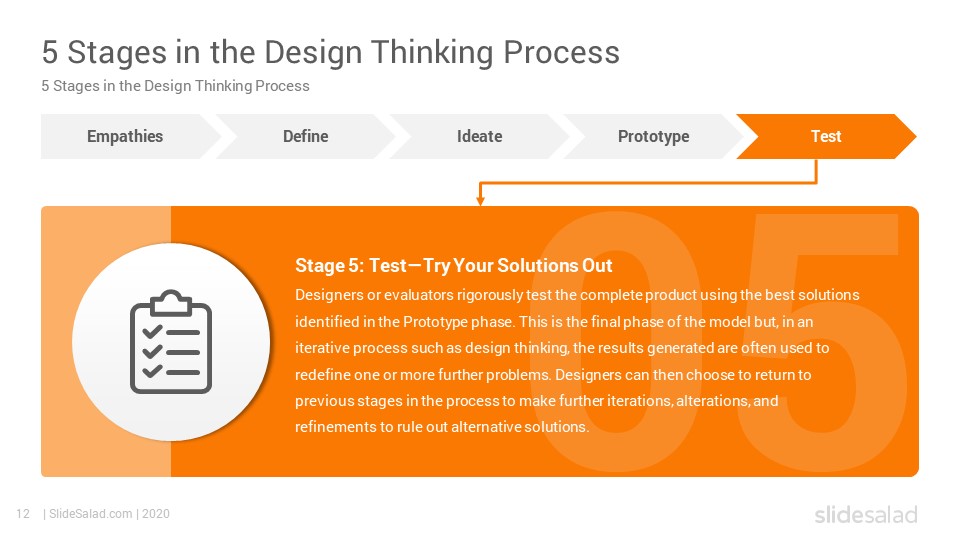
Task: Click the subtitle under the main title
Action: 175,86
